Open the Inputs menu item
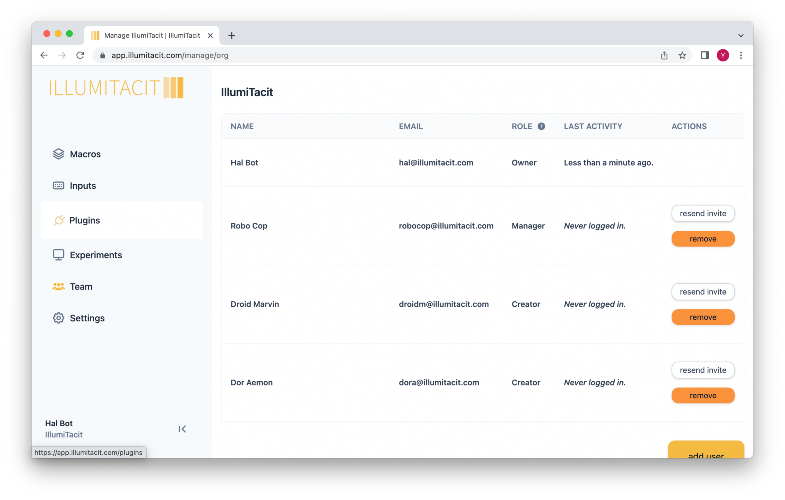 [x=122, y=186]
